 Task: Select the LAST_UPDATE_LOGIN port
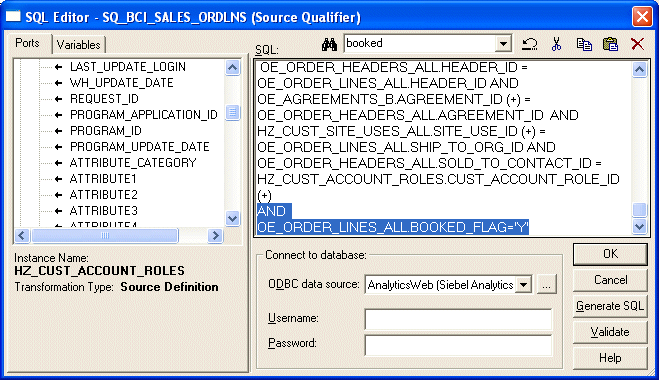click(x=128, y=67)
